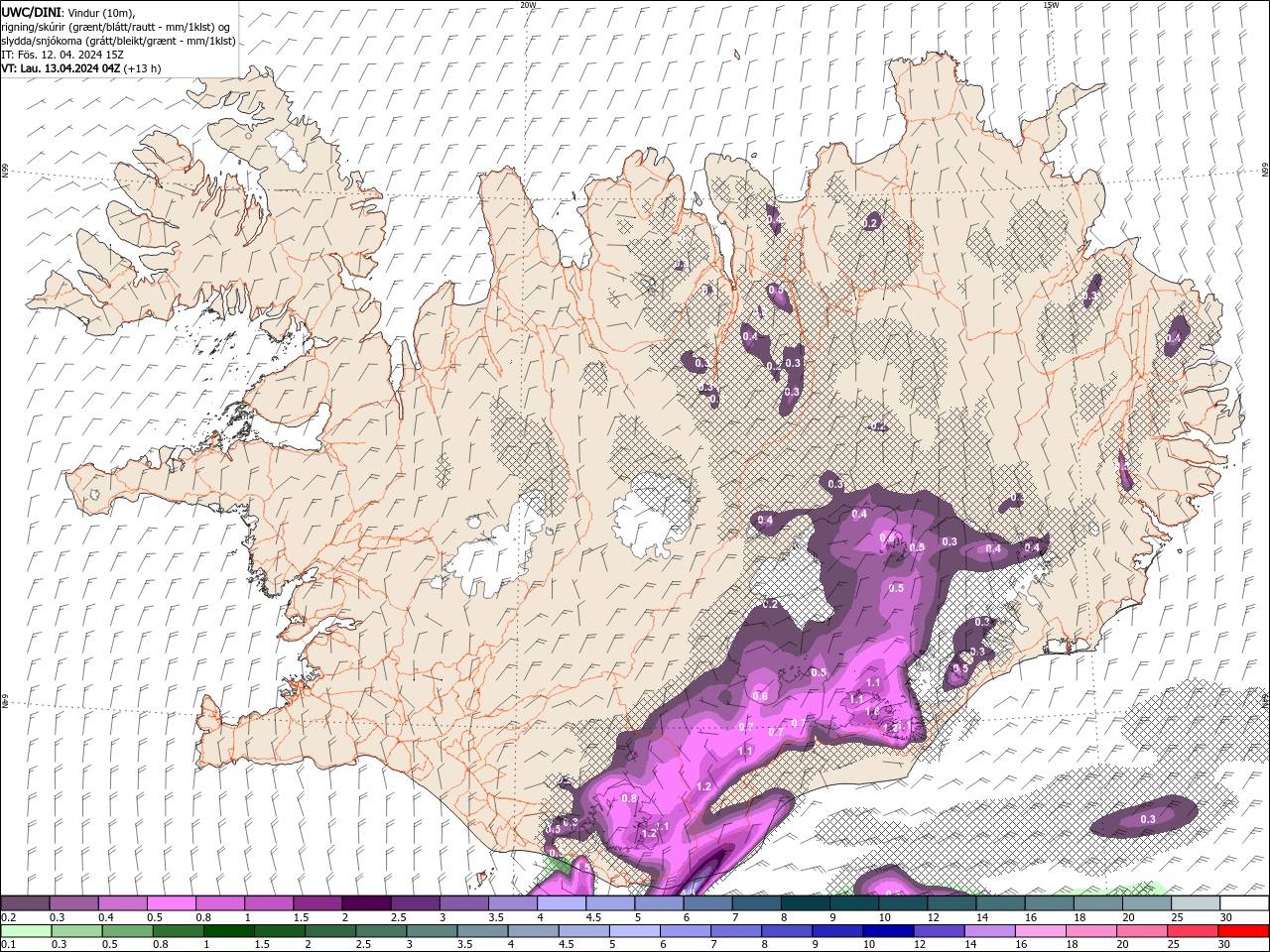The image size is (1270, 952).
Task: Pick the light lavender top legend swatch labeled 4
Action: point(562,903)
